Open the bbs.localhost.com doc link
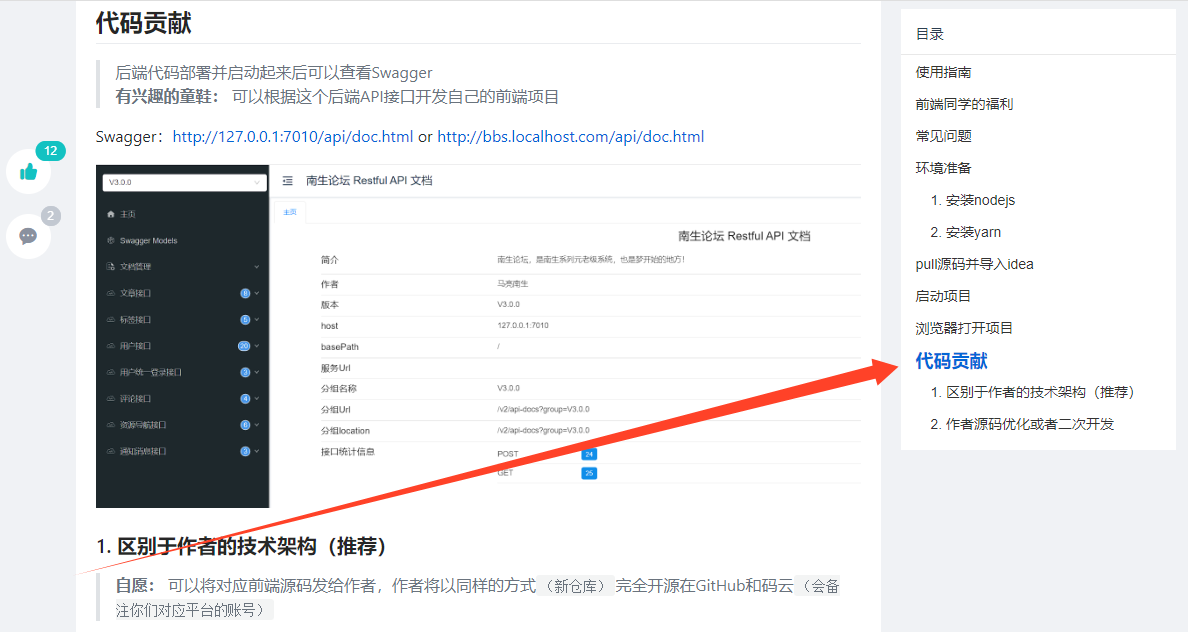The height and width of the screenshot is (632, 1188). tap(570, 137)
